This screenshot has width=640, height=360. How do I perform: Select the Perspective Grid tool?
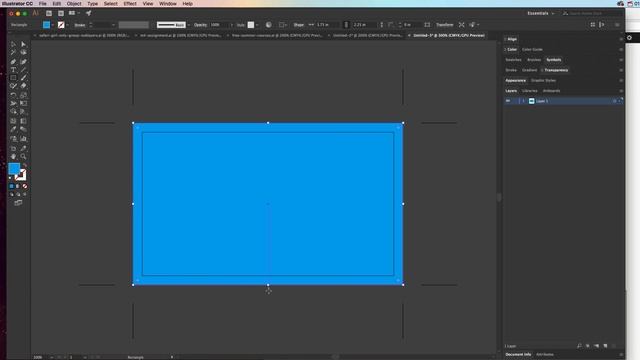click(x=23, y=111)
